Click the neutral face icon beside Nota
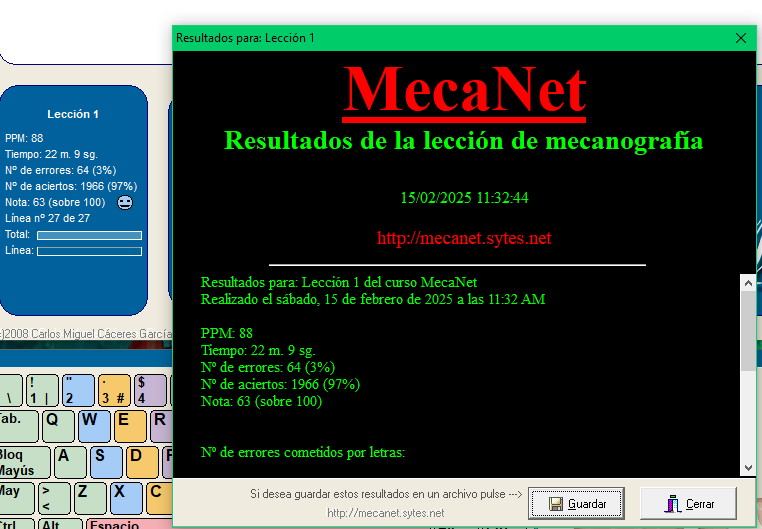Image resolution: width=762 pixels, height=529 pixels. [x=125, y=202]
